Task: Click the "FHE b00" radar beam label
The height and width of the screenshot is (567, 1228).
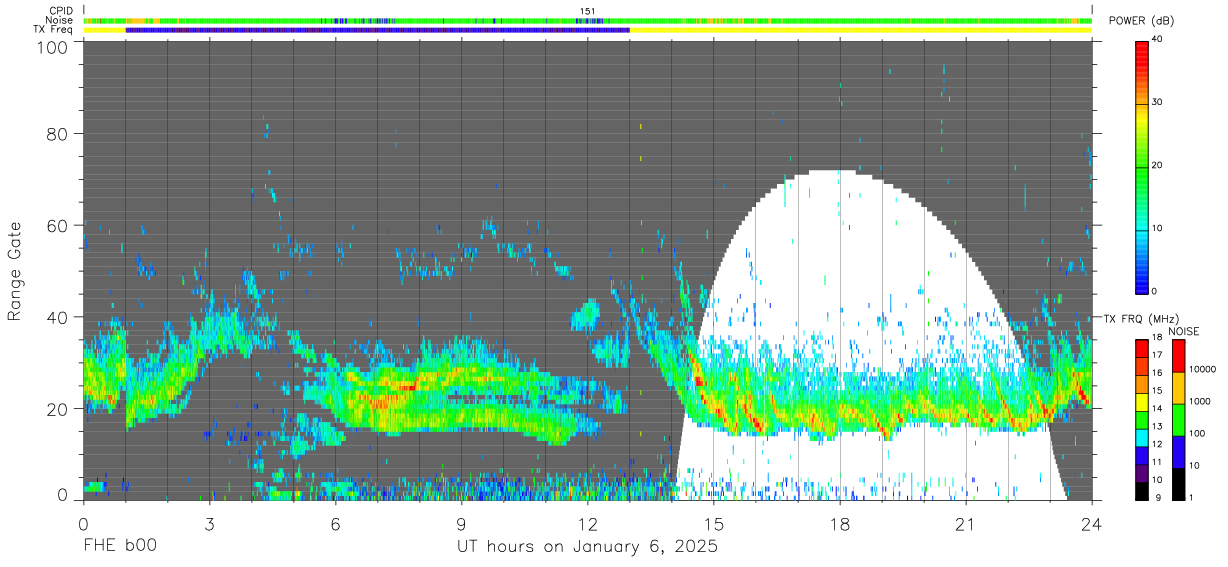Action: 119,547
